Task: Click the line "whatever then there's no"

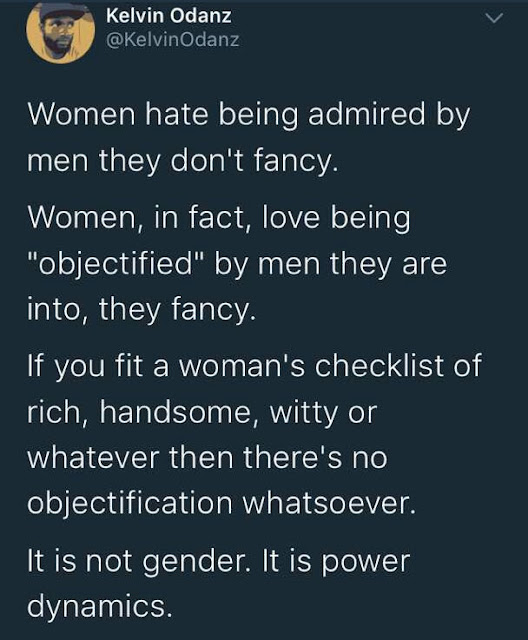Action: coord(207,457)
